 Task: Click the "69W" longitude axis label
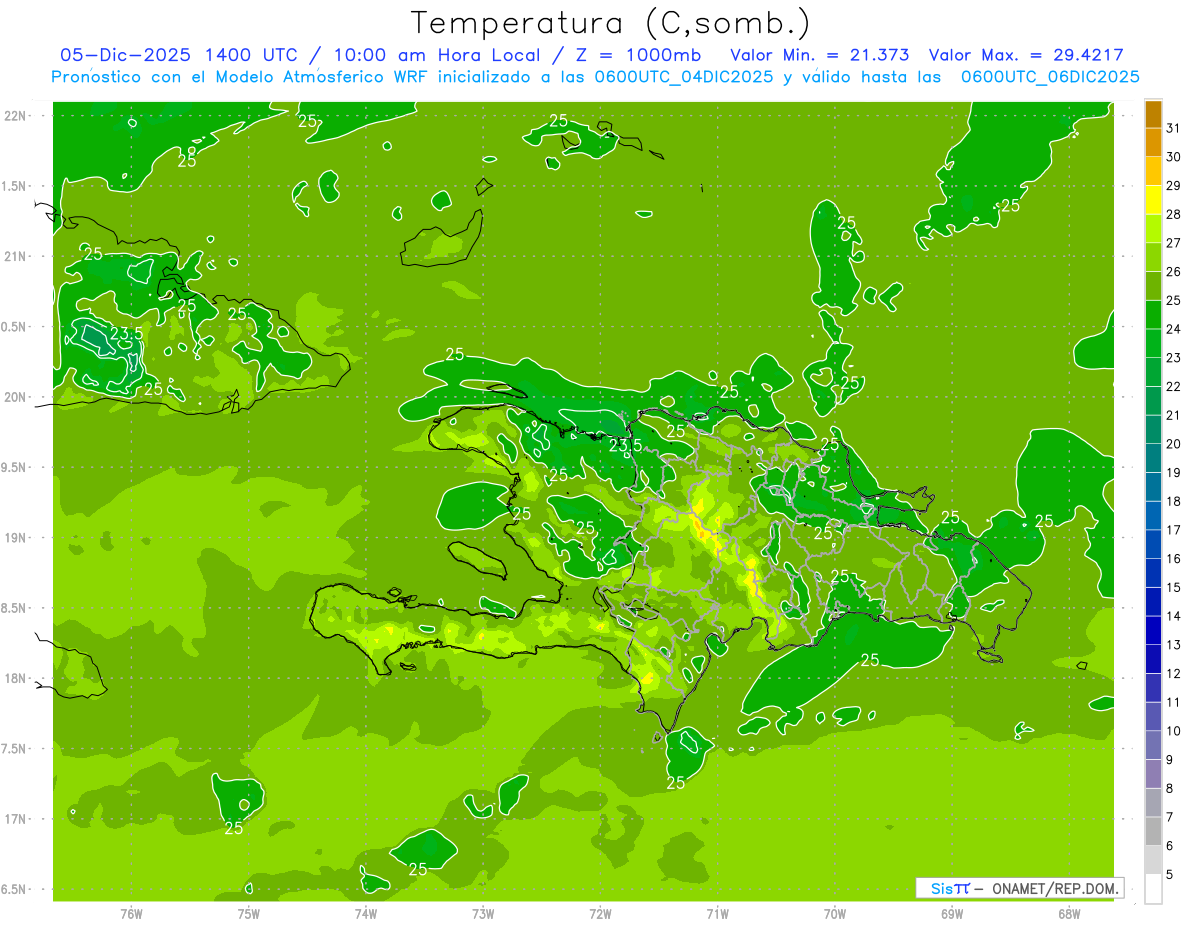coord(952,913)
